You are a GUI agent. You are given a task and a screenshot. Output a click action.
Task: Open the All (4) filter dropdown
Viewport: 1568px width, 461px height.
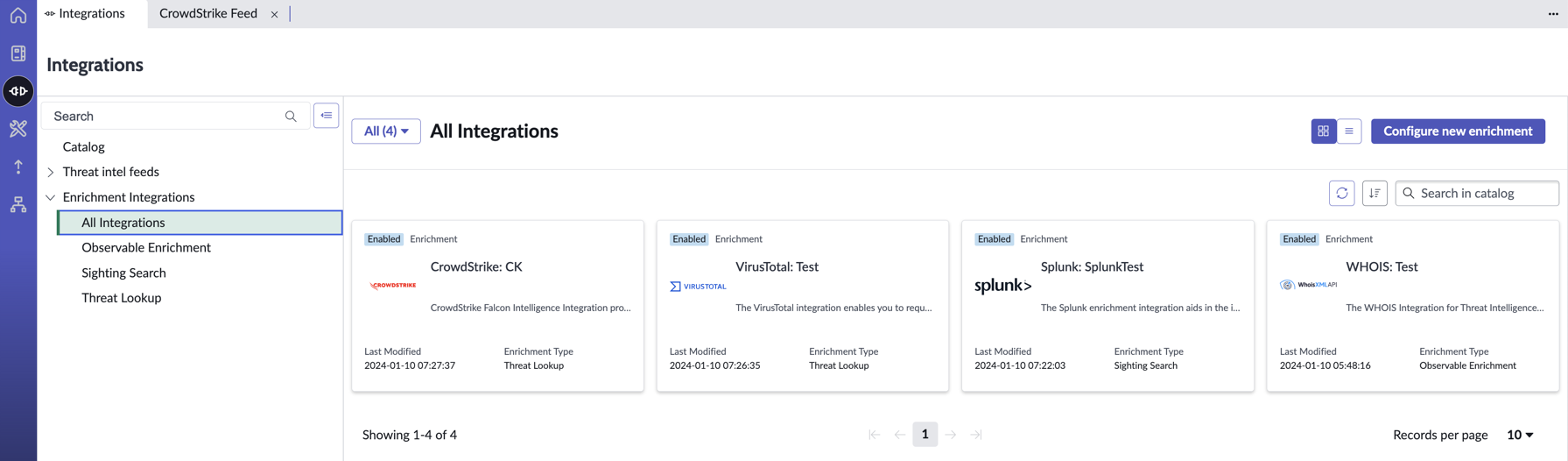click(x=386, y=131)
